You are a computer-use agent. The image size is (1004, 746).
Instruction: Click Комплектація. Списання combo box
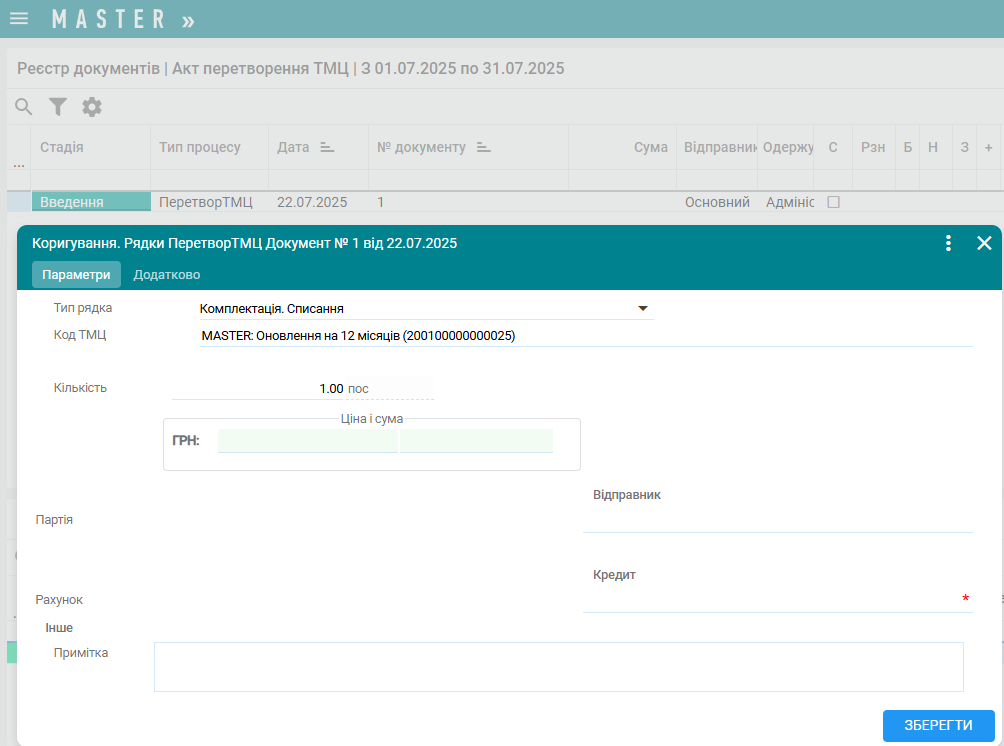pos(426,309)
